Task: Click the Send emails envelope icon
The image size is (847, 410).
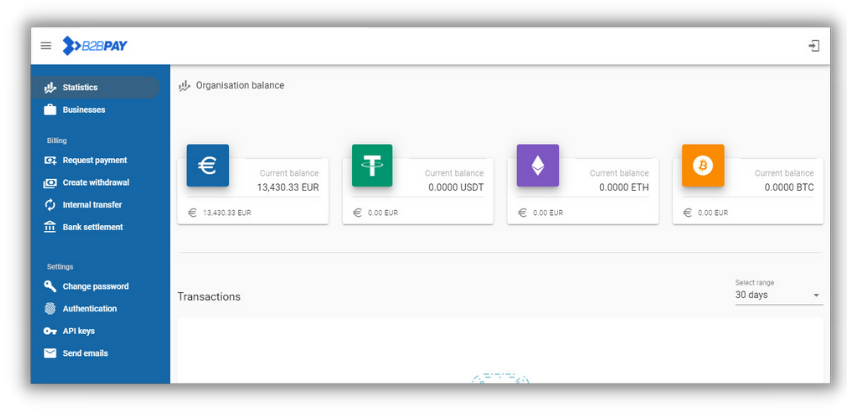Action: pyautogui.click(x=50, y=353)
